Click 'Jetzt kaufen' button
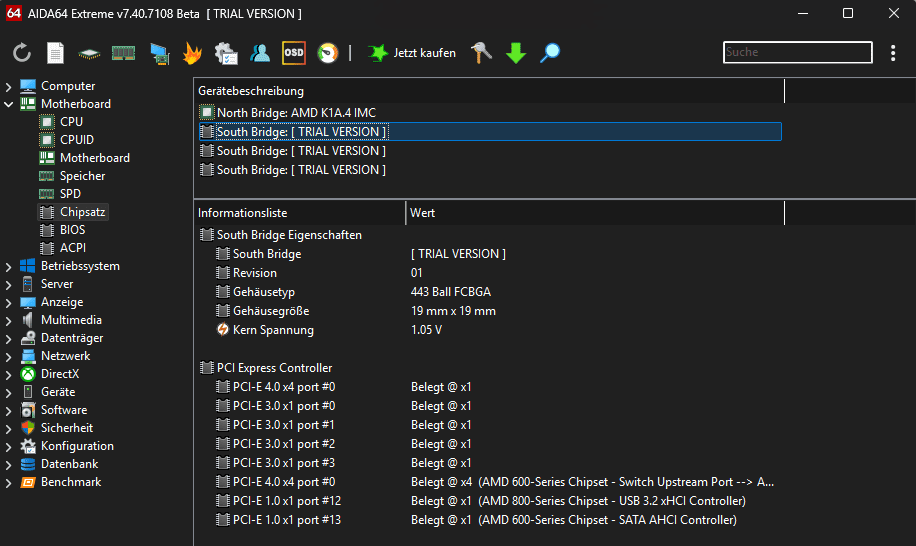Screen dimensions: 916x546 [424, 53]
